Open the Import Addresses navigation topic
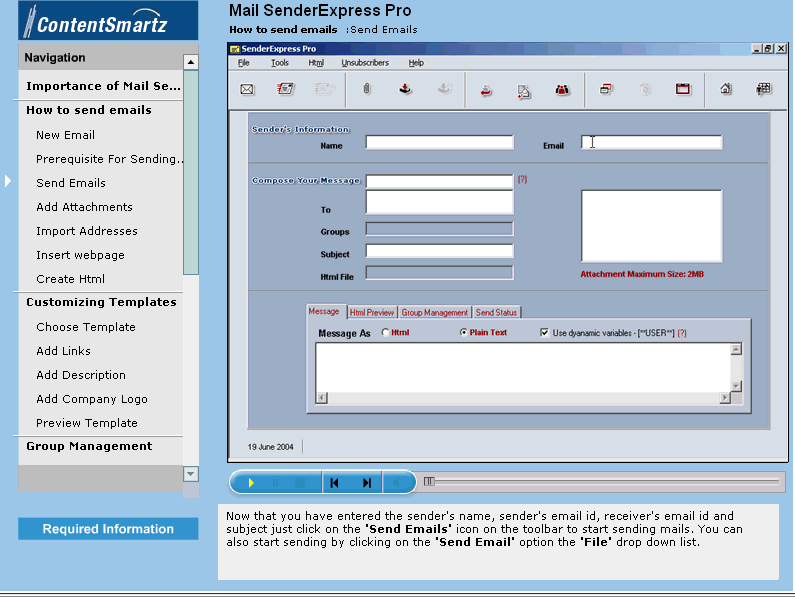Screen dimensions: 795x597 (87, 231)
